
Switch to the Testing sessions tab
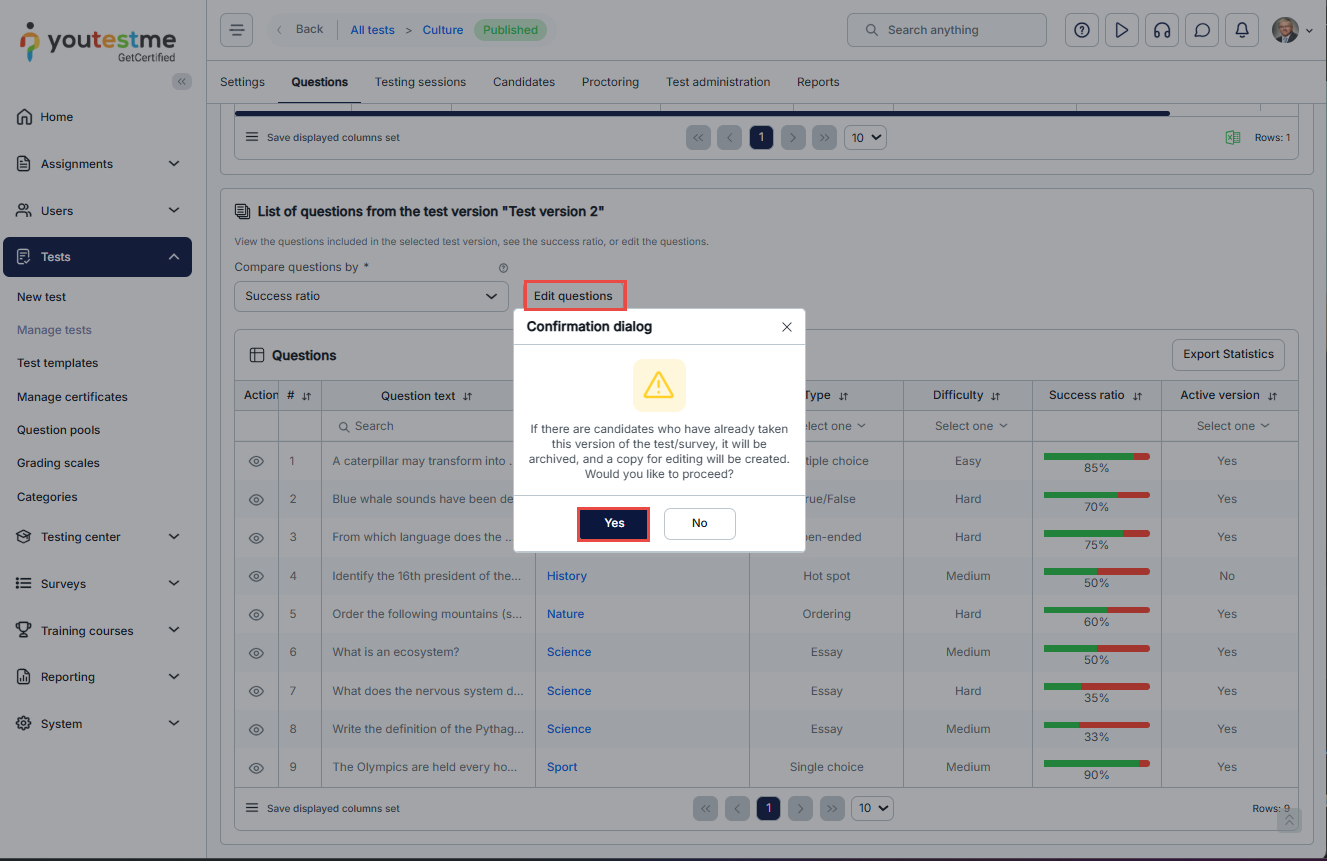[420, 82]
